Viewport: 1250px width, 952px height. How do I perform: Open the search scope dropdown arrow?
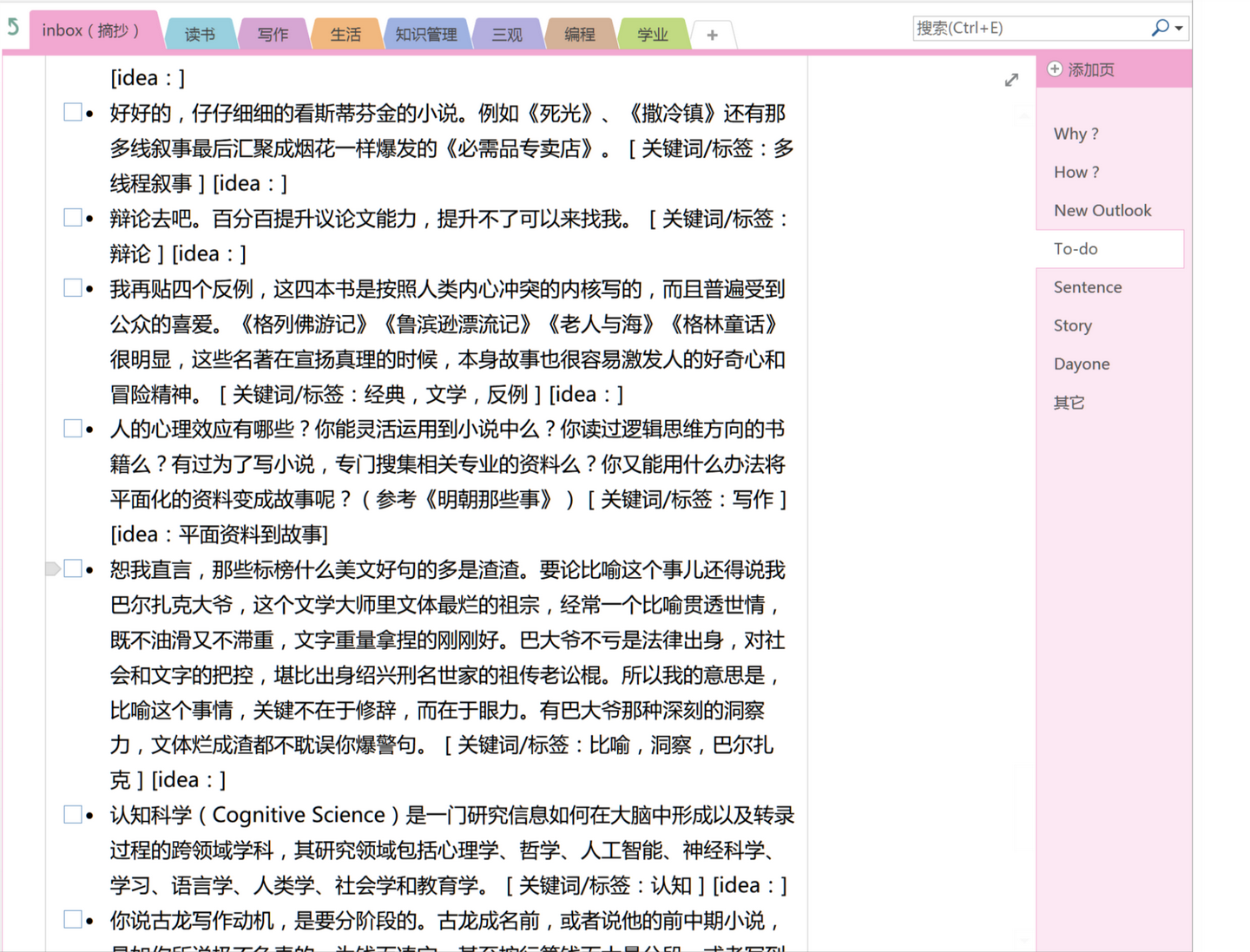(x=1179, y=29)
